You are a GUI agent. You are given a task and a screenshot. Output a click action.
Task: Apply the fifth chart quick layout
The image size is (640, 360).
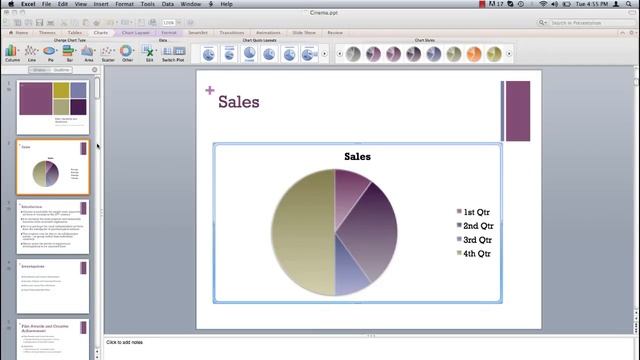[x=289, y=53]
